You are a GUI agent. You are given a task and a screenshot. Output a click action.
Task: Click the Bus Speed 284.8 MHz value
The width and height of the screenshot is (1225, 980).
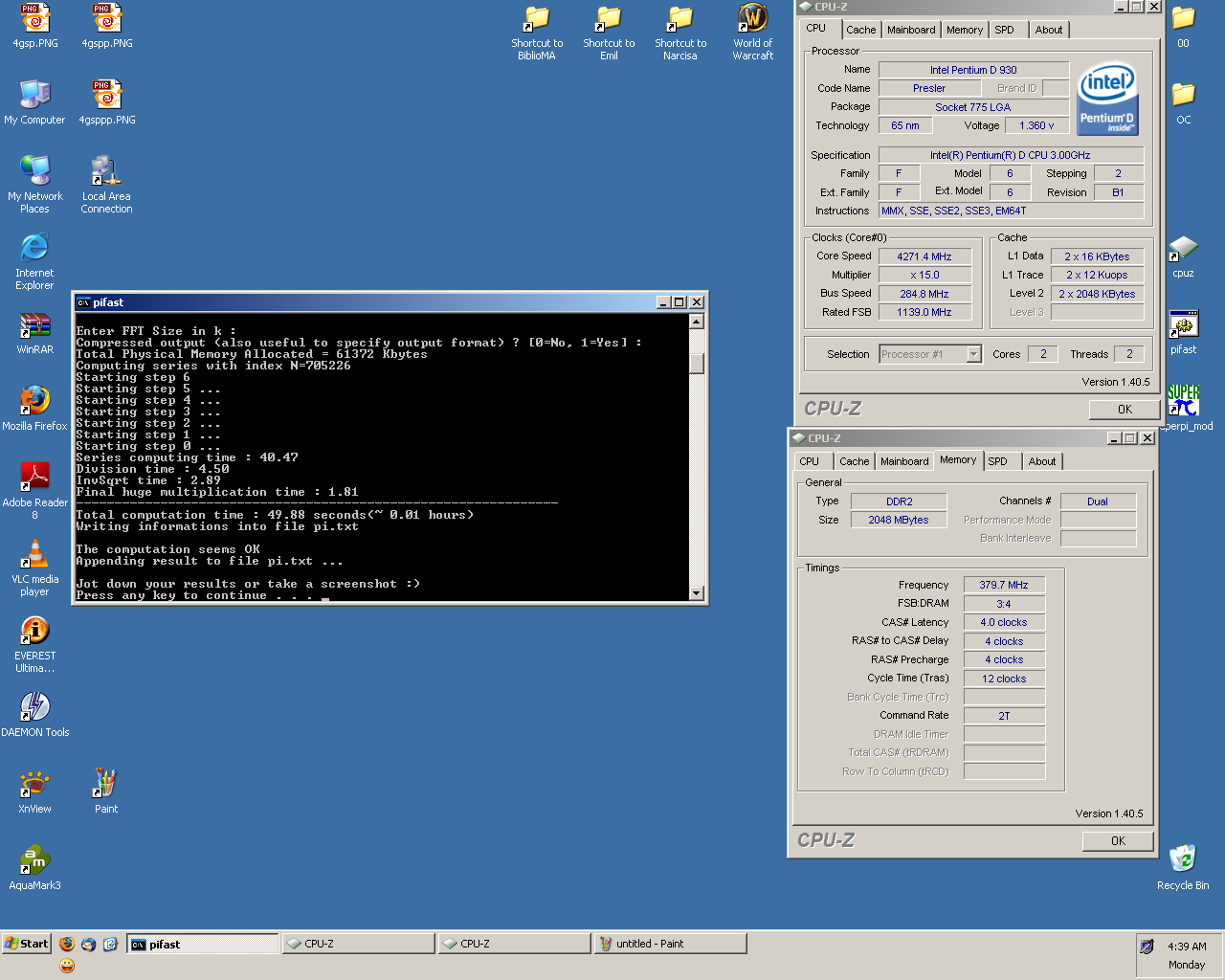tap(924, 294)
